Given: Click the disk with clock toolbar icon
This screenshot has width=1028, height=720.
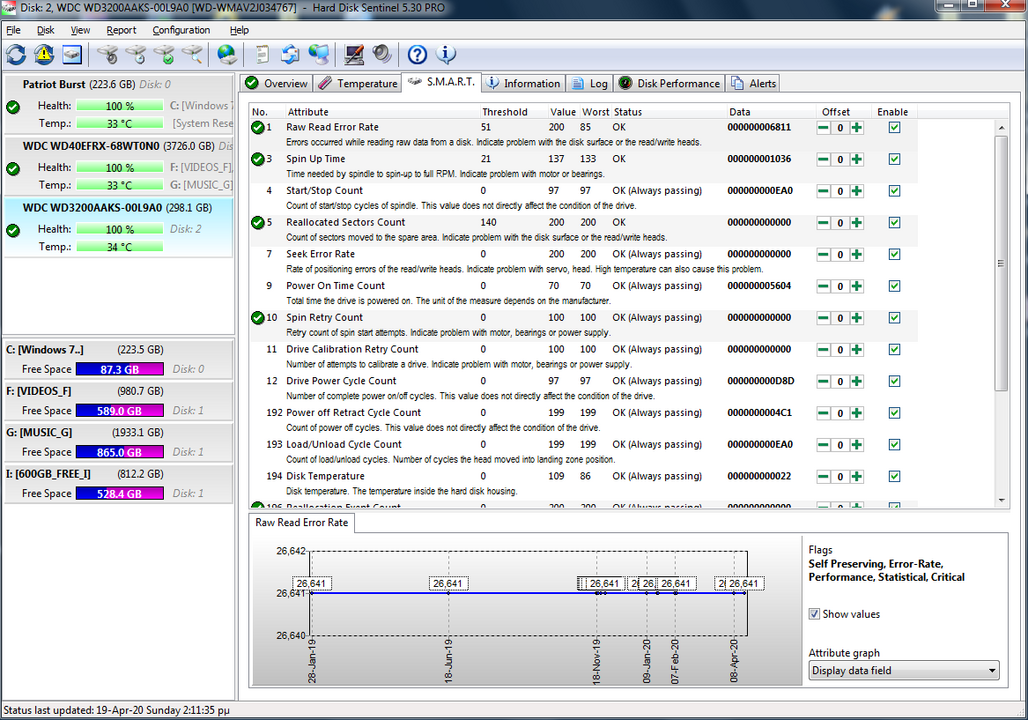Looking at the screenshot, I should [136, 54].
